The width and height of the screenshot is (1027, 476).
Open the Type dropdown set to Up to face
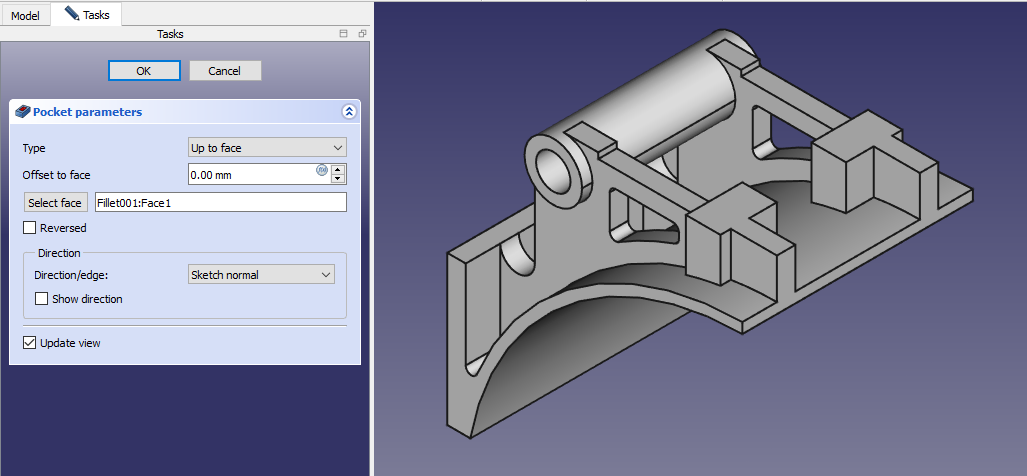pyautogui.click(x=267, y=148)
